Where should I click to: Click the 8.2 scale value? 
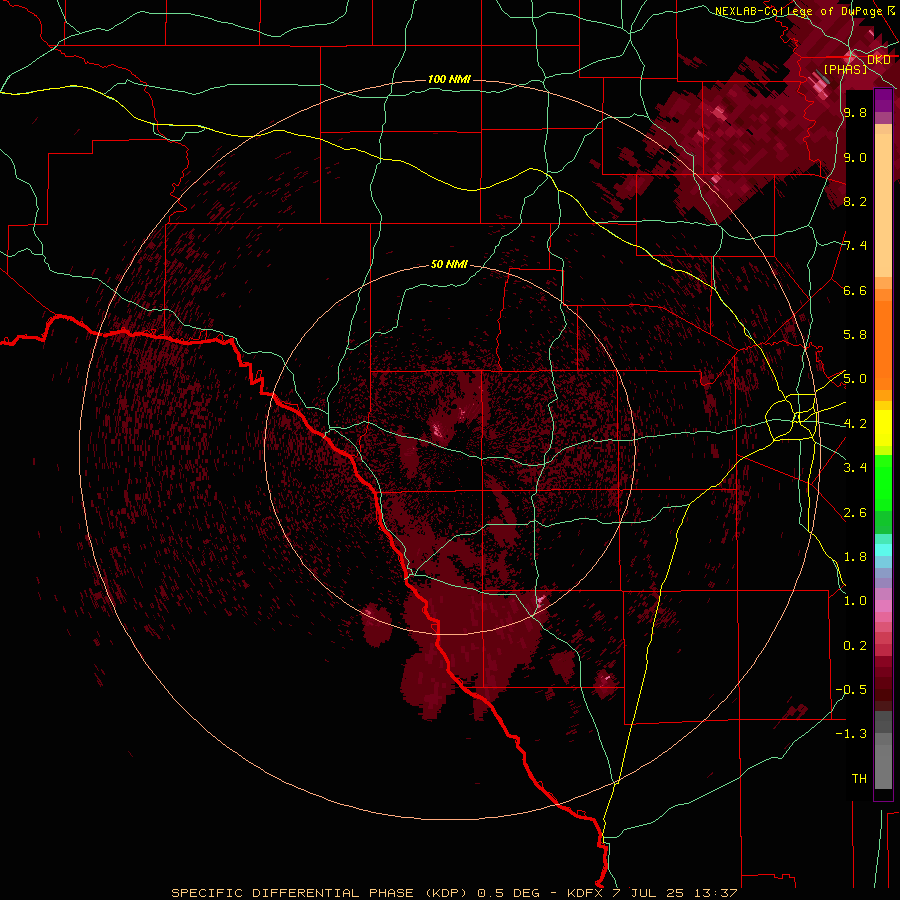point(855,201)
